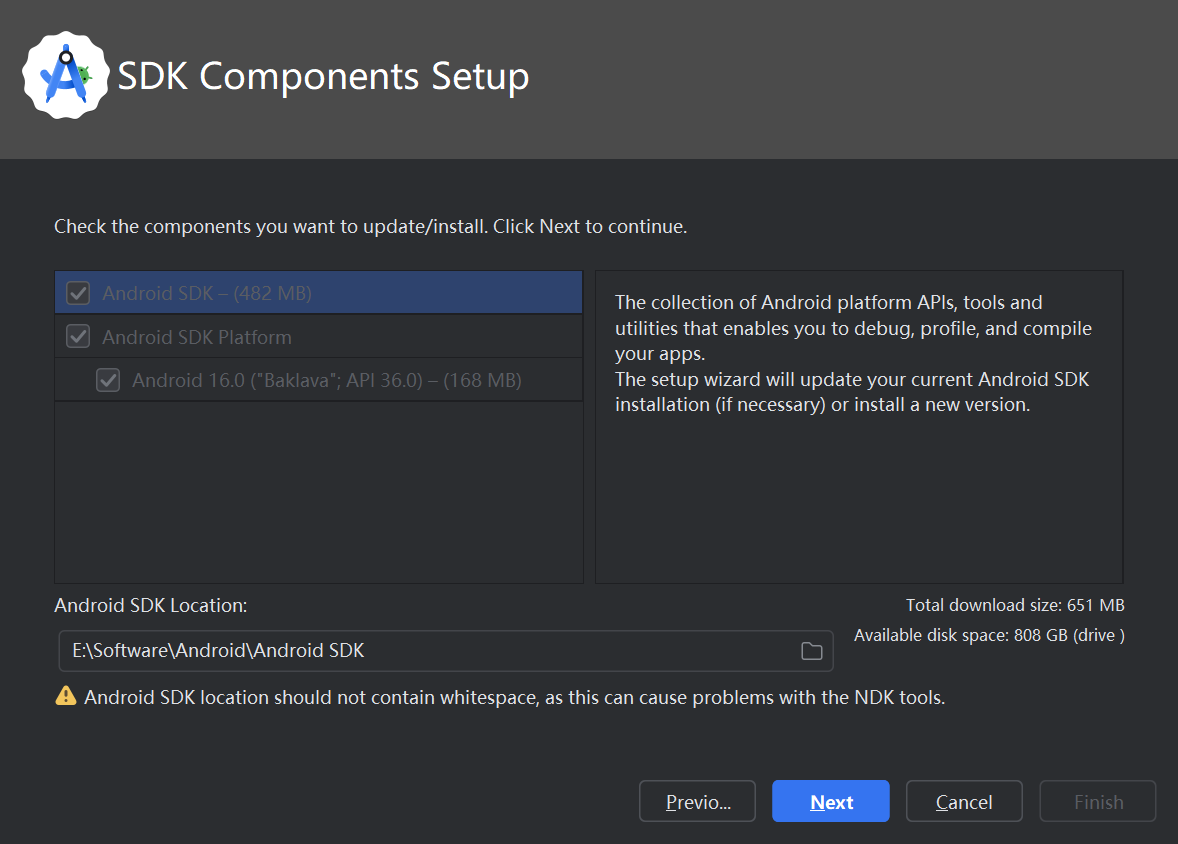Click the SDK Components Setup title
1178x844 pixels.
(323, 76)
